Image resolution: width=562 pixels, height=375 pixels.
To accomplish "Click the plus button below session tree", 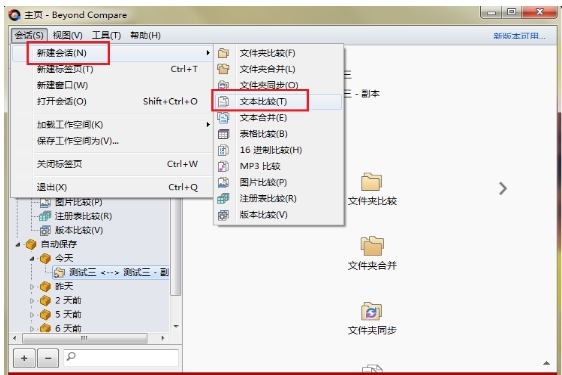I will (24, 358).
